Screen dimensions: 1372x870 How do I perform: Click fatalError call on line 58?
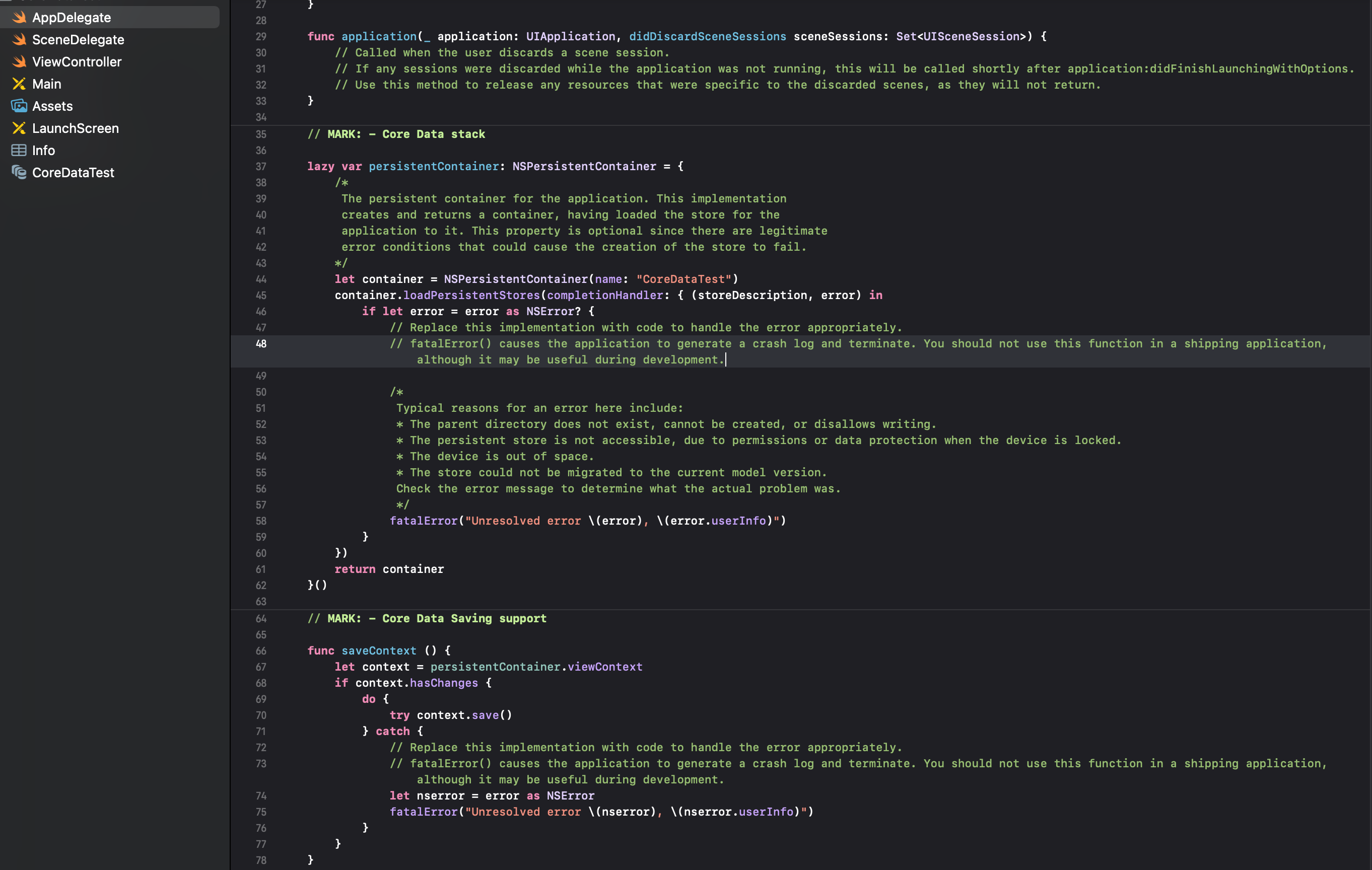point(587,521)
